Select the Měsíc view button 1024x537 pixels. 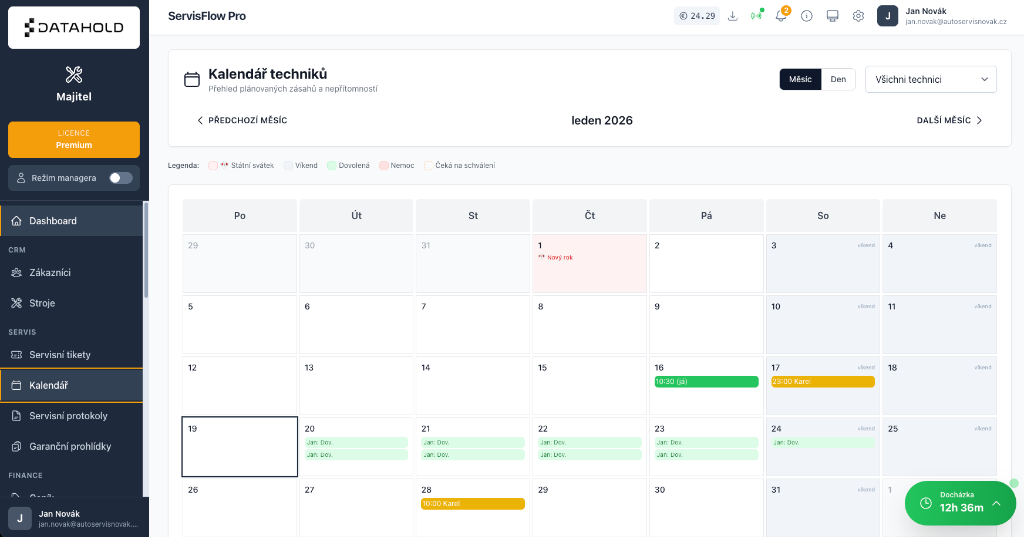[800, 80]
